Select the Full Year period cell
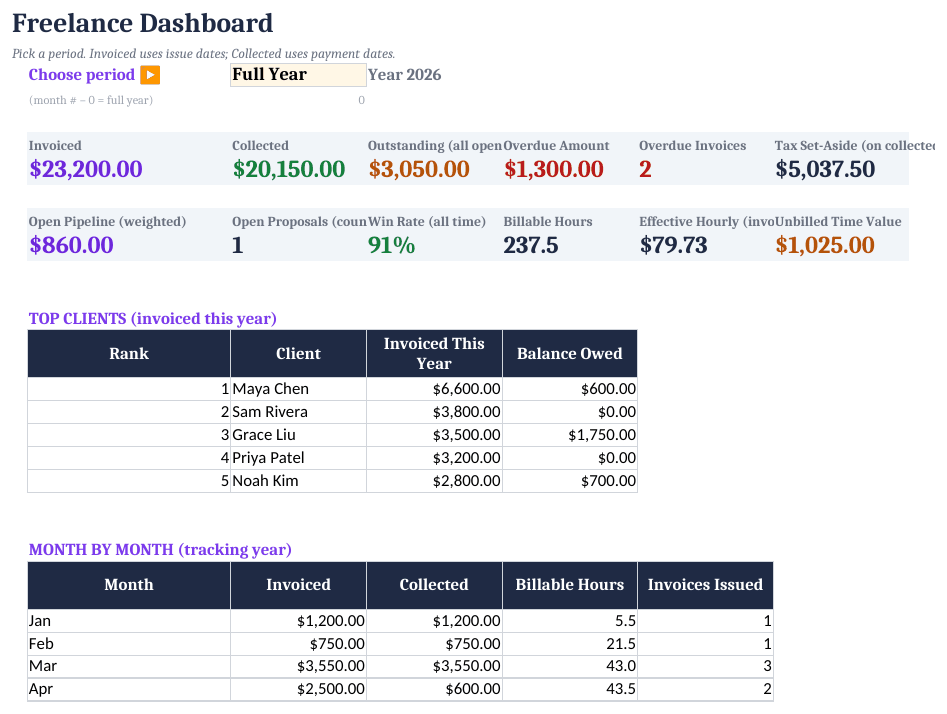 click(298, 75)
